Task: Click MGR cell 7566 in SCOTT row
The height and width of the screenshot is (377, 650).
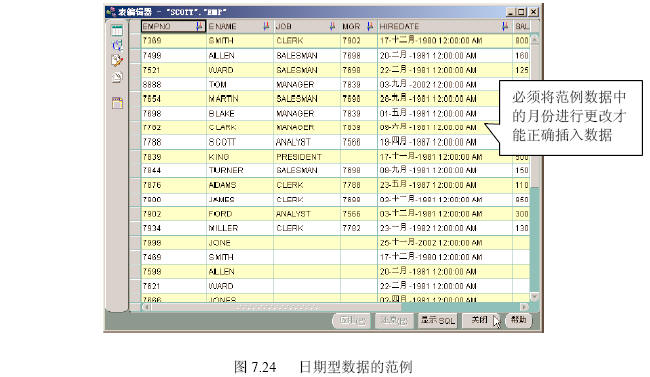Action: point(359,142)
